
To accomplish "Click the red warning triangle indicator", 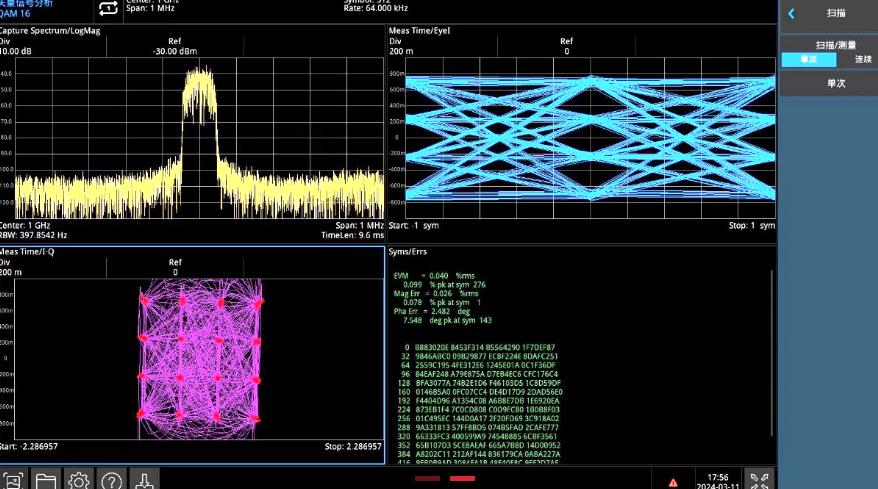I will coord(674,482).
